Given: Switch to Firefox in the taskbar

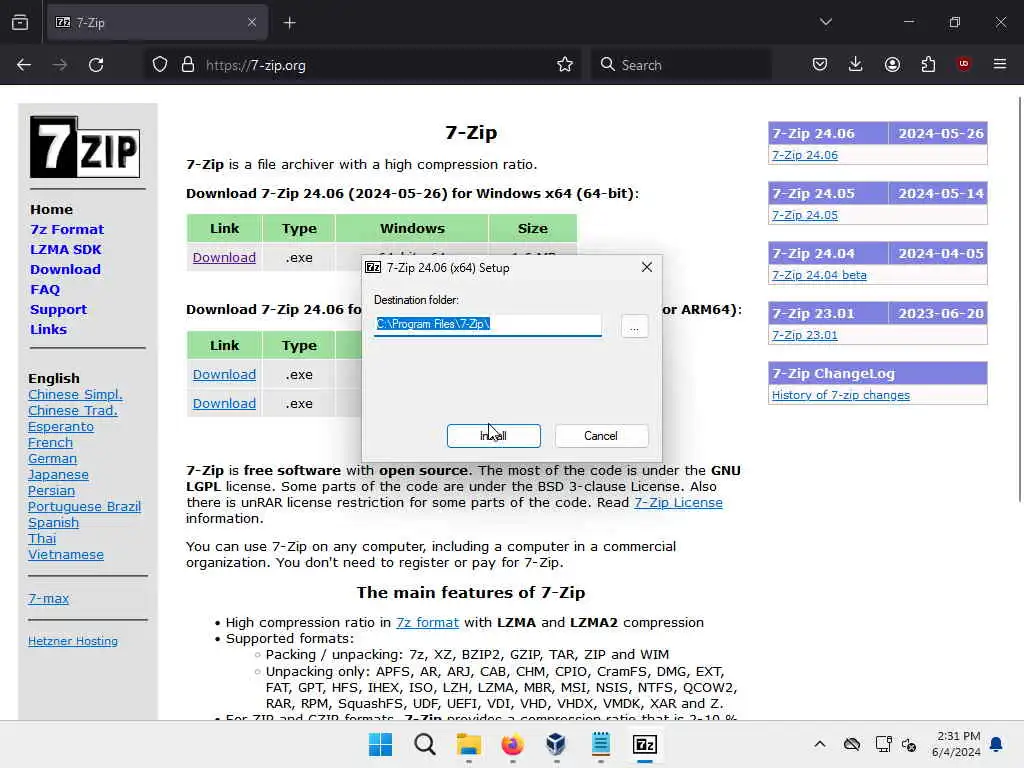Looking at the screenshot, I should 513,744.
